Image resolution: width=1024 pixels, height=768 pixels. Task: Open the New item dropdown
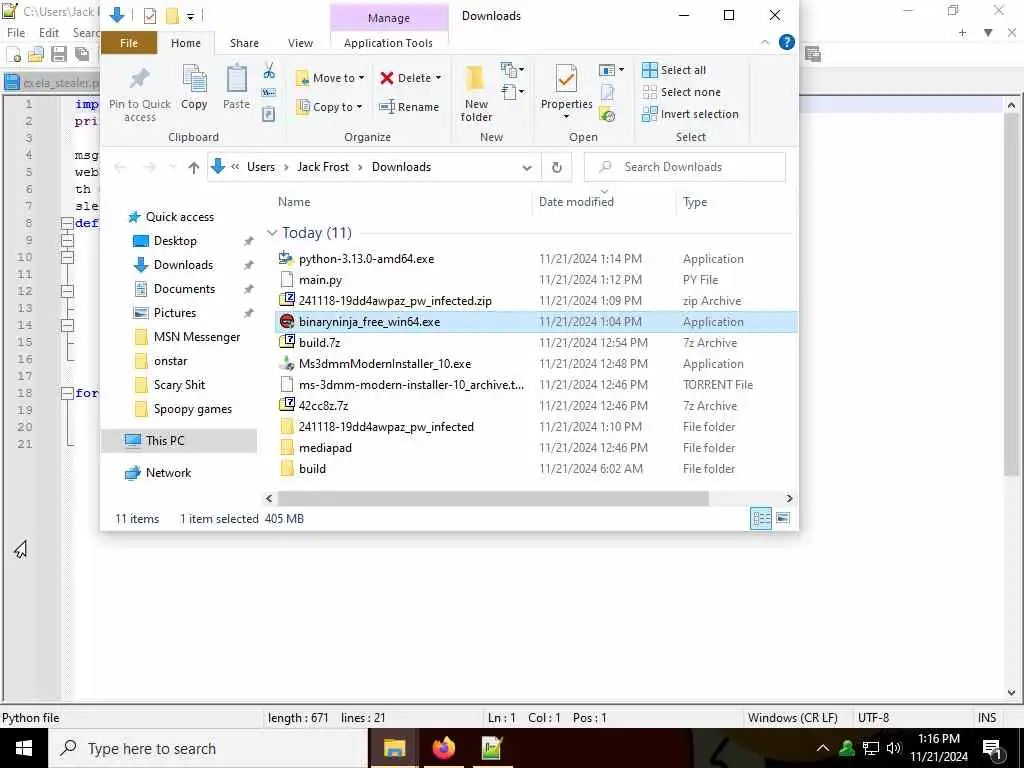click(513, 69)
